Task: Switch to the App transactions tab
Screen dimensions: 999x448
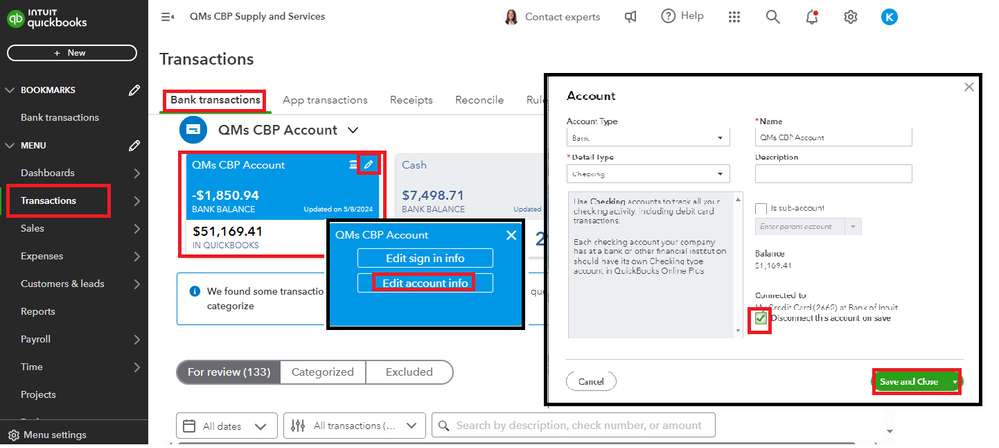Action: pos(325,100)
